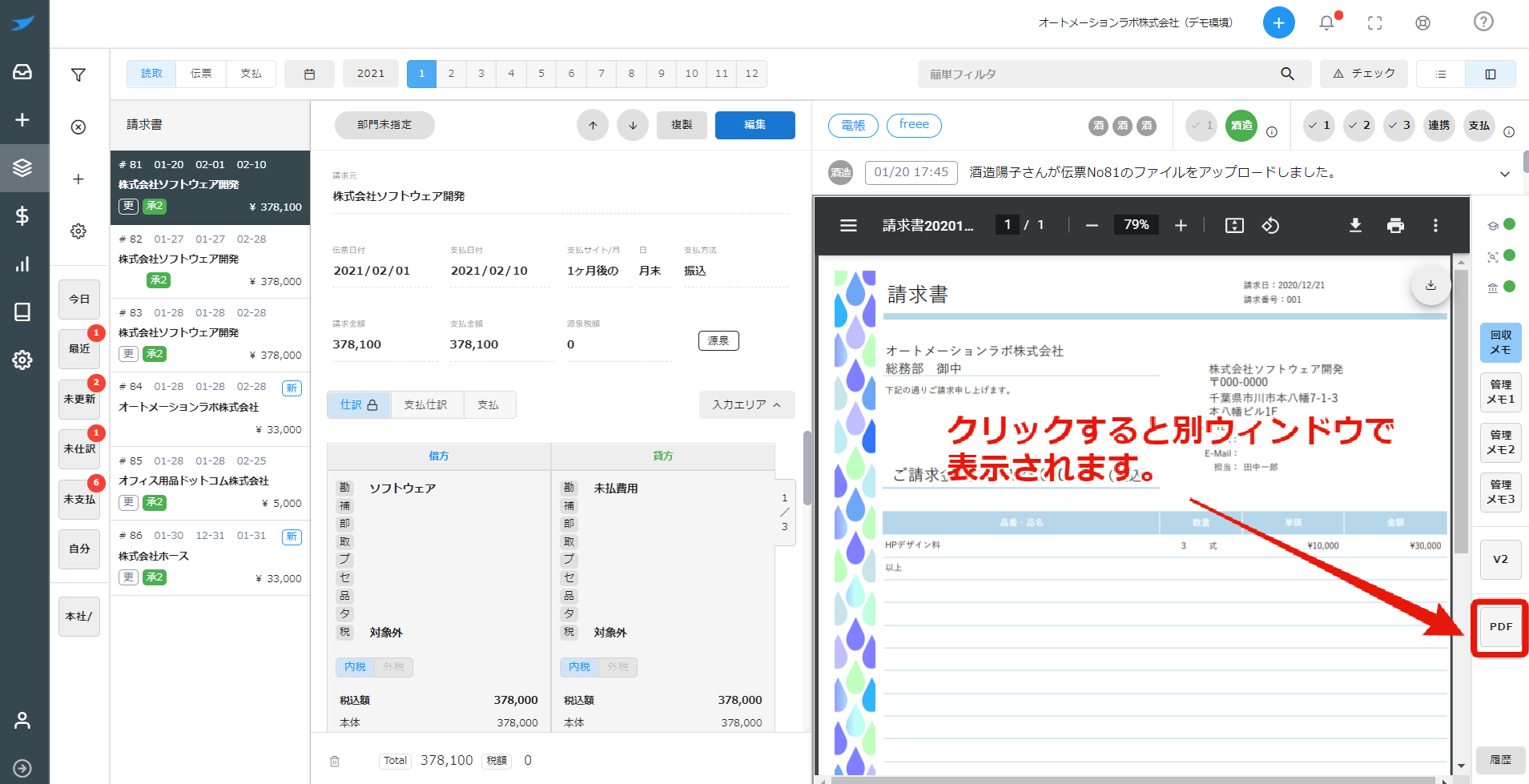Switch to the 仕訳 tab
The height and width of the screenshot is (784, 1529).
tap(359, 404)
